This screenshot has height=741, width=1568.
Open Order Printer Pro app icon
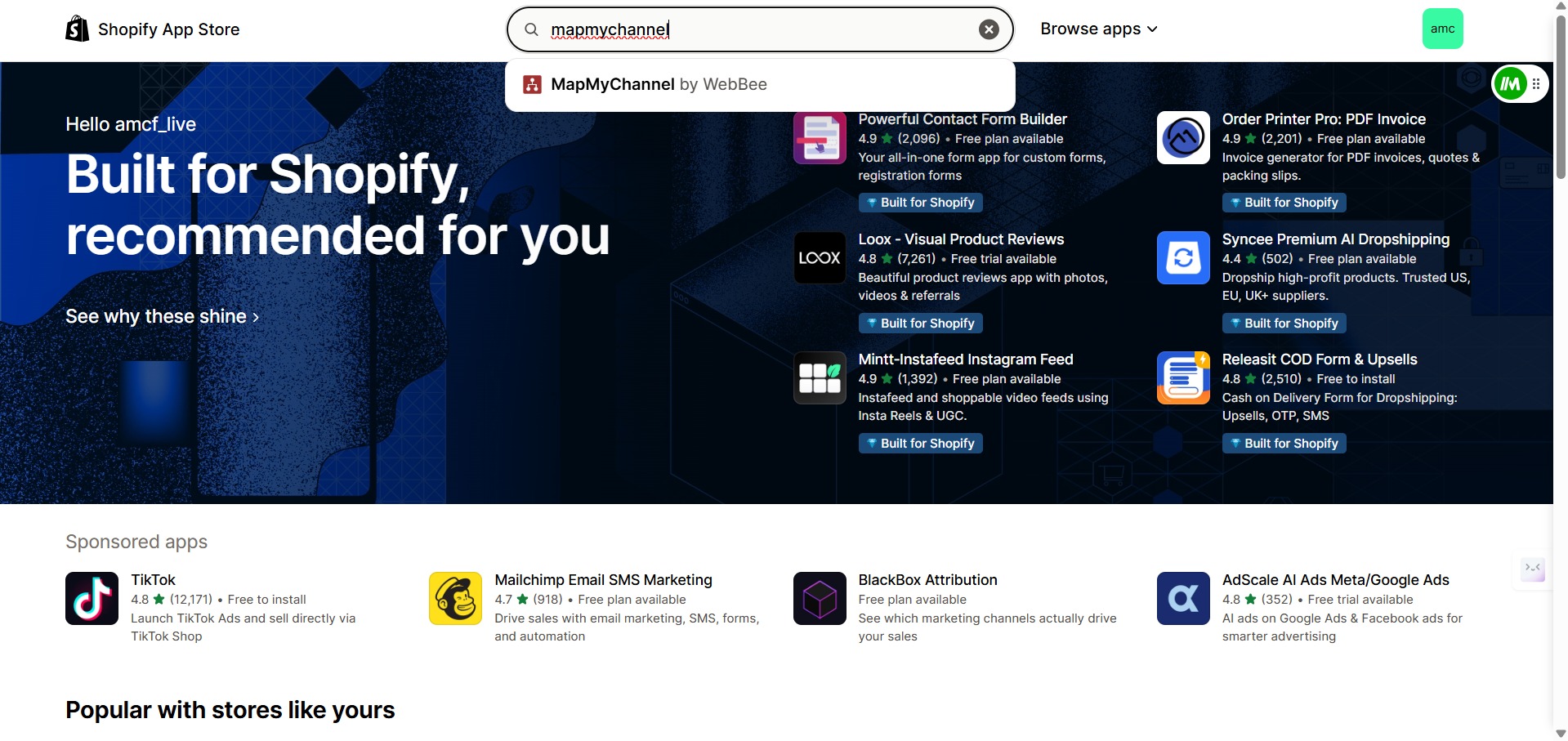tap(1183, 138)
